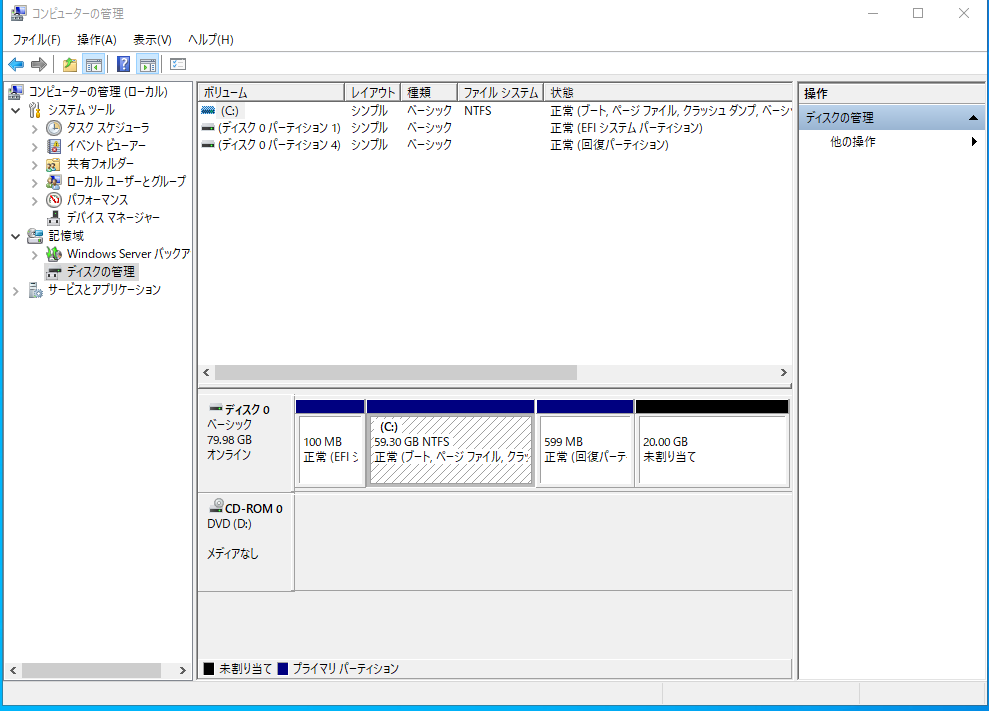Select デバイス マネージャー in the tree
The width and height of the screenshot is (989, 711).
pos(112,218)
